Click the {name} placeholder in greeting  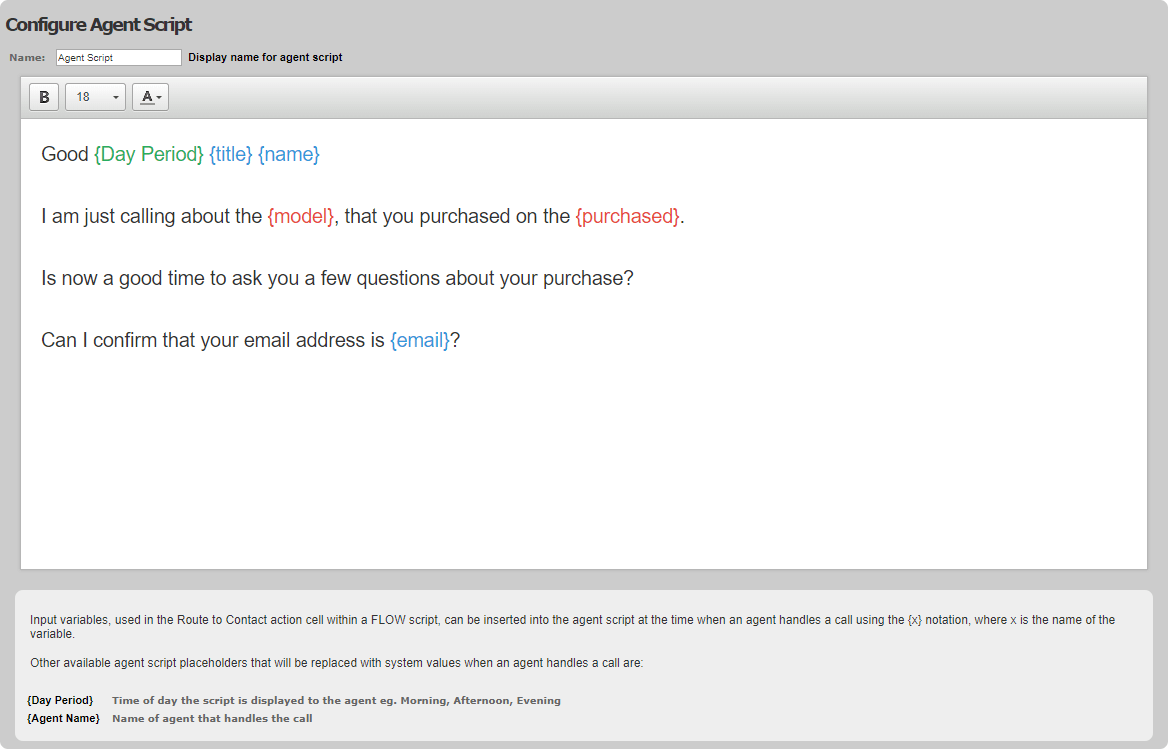coord(289,154)
